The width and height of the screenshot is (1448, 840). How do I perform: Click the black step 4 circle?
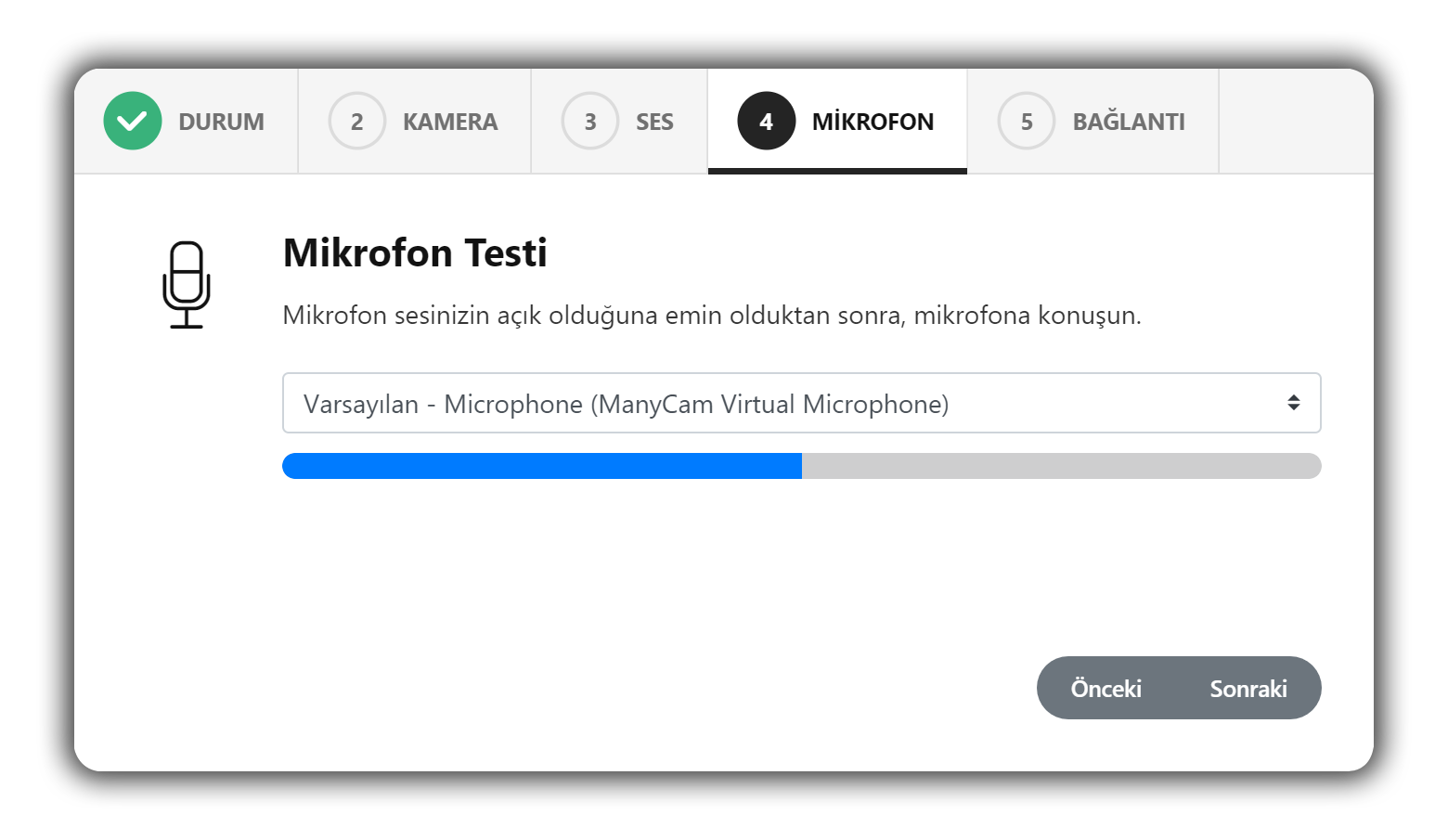point(767,121)
